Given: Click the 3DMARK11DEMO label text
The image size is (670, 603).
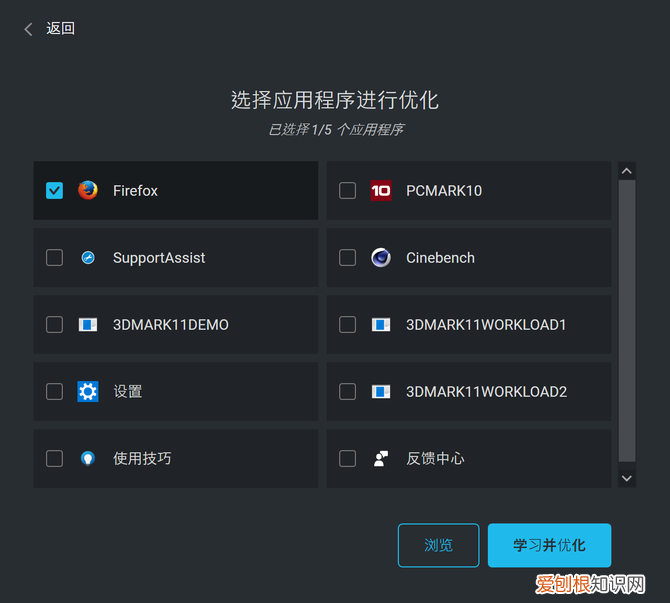Looking at the screenshot, I should [x=171, y=325].
